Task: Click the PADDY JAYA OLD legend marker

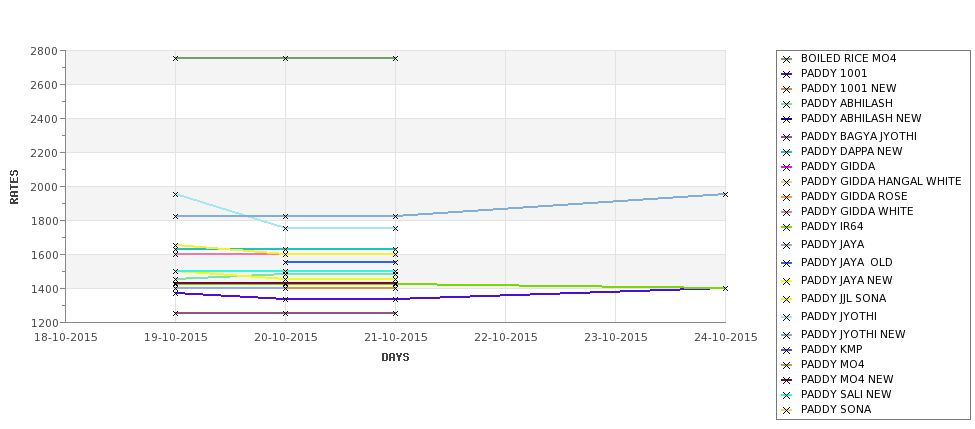Action: pyautogui.click(x=787, y=263)
